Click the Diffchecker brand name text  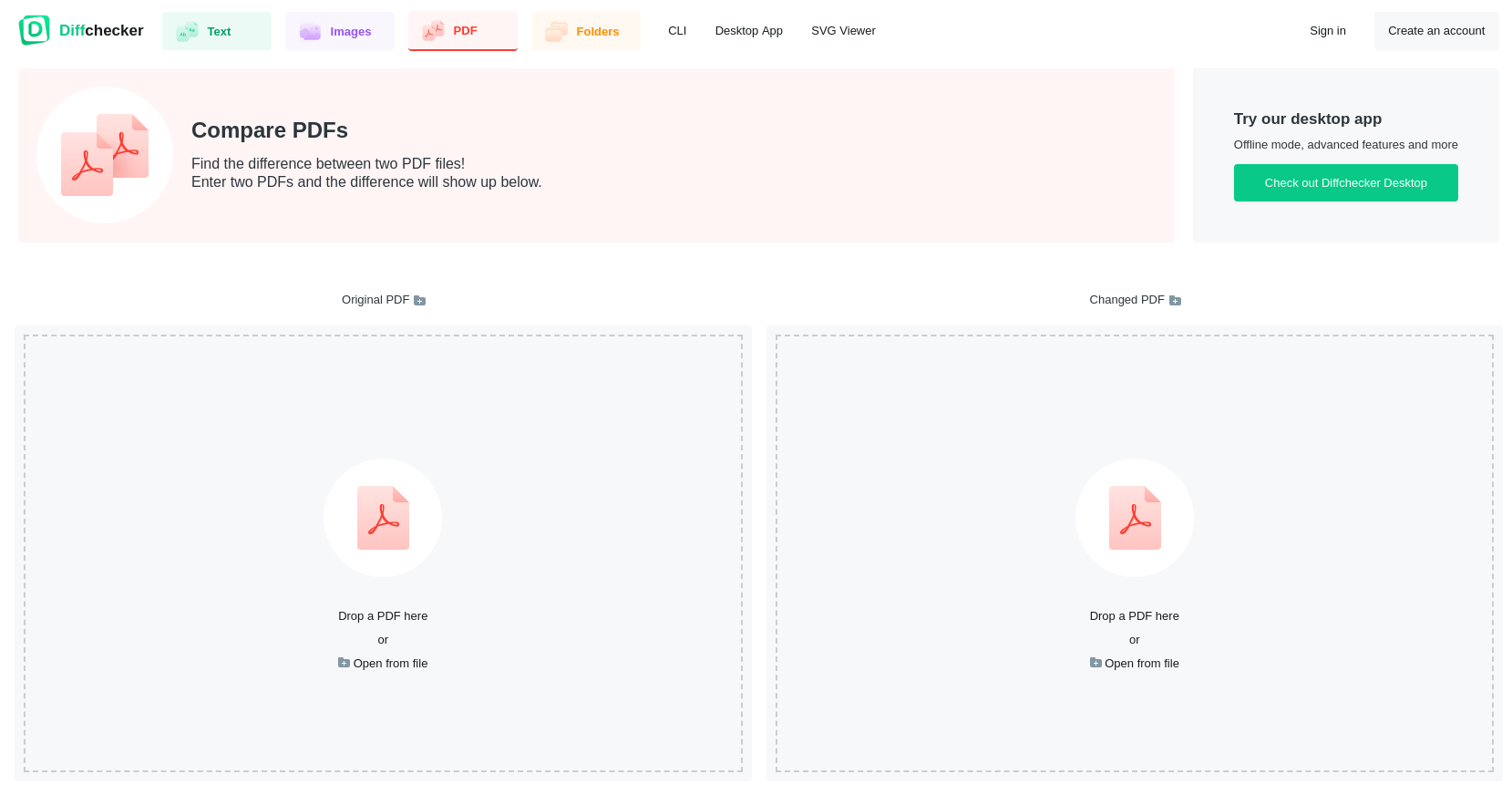pyautogui.click(x=101, y=31)
